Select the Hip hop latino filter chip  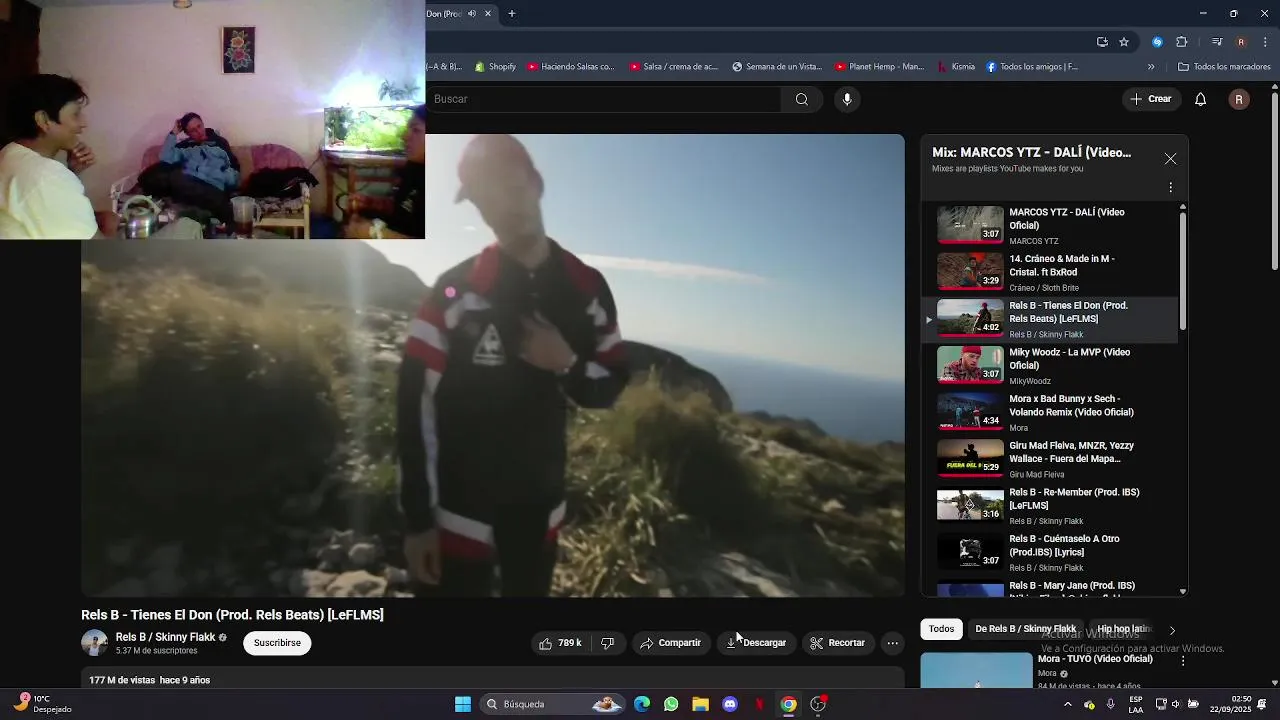[x=1124, y=629]
